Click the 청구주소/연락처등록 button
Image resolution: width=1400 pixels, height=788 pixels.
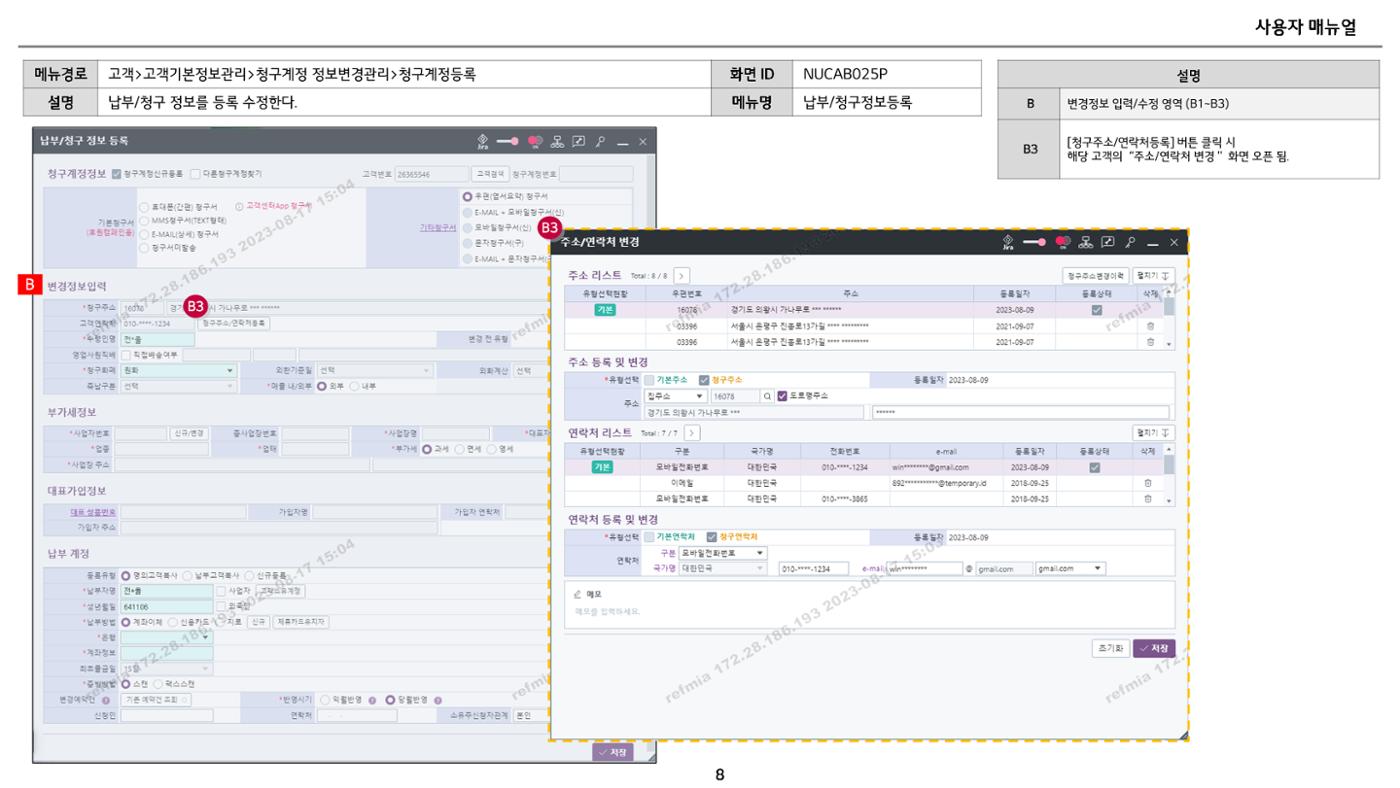click(x=234, y=323)
